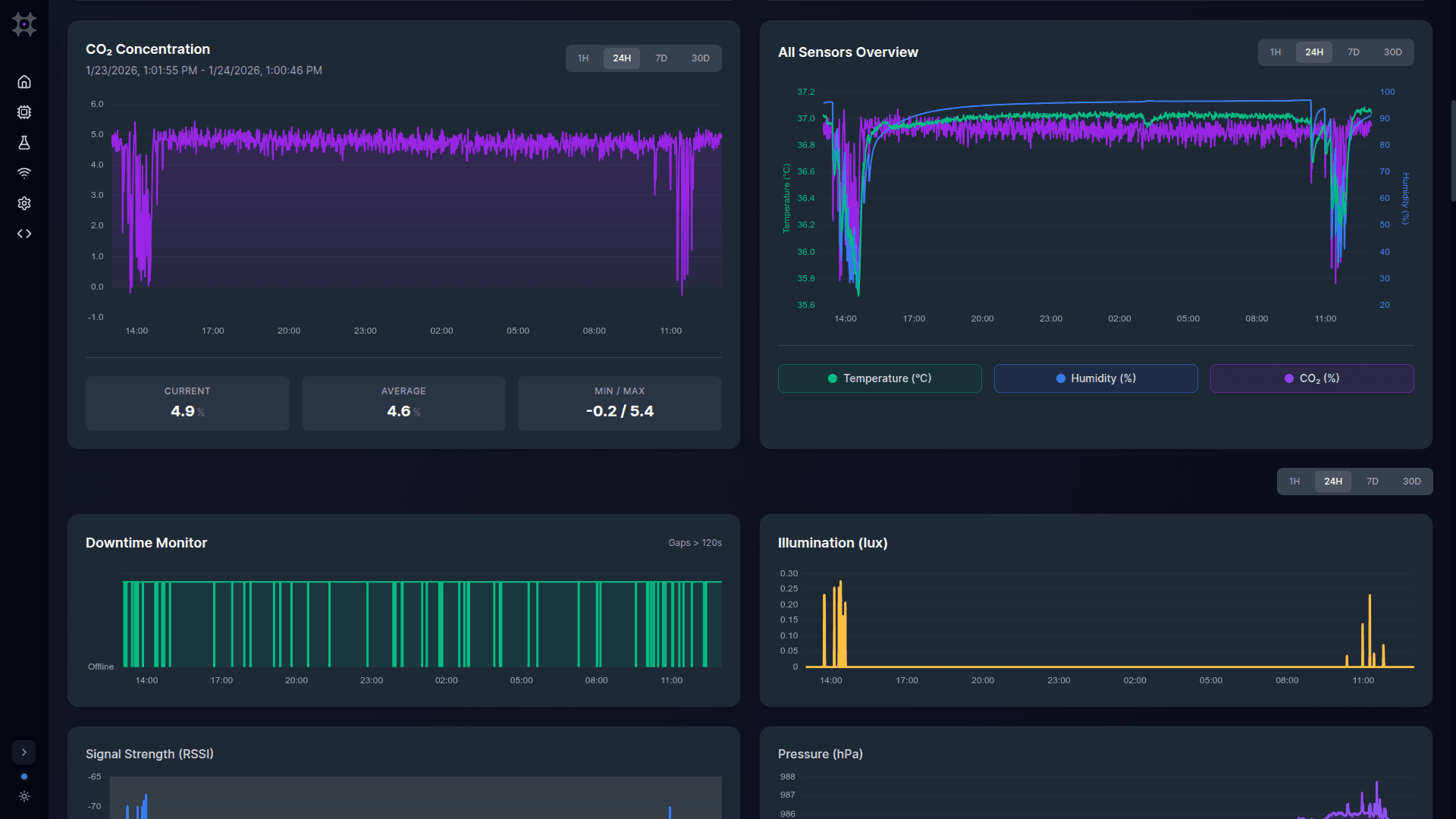
Task: Hide the Temperature (°C) series in All Sensors Overview
Action: (879, 378)
